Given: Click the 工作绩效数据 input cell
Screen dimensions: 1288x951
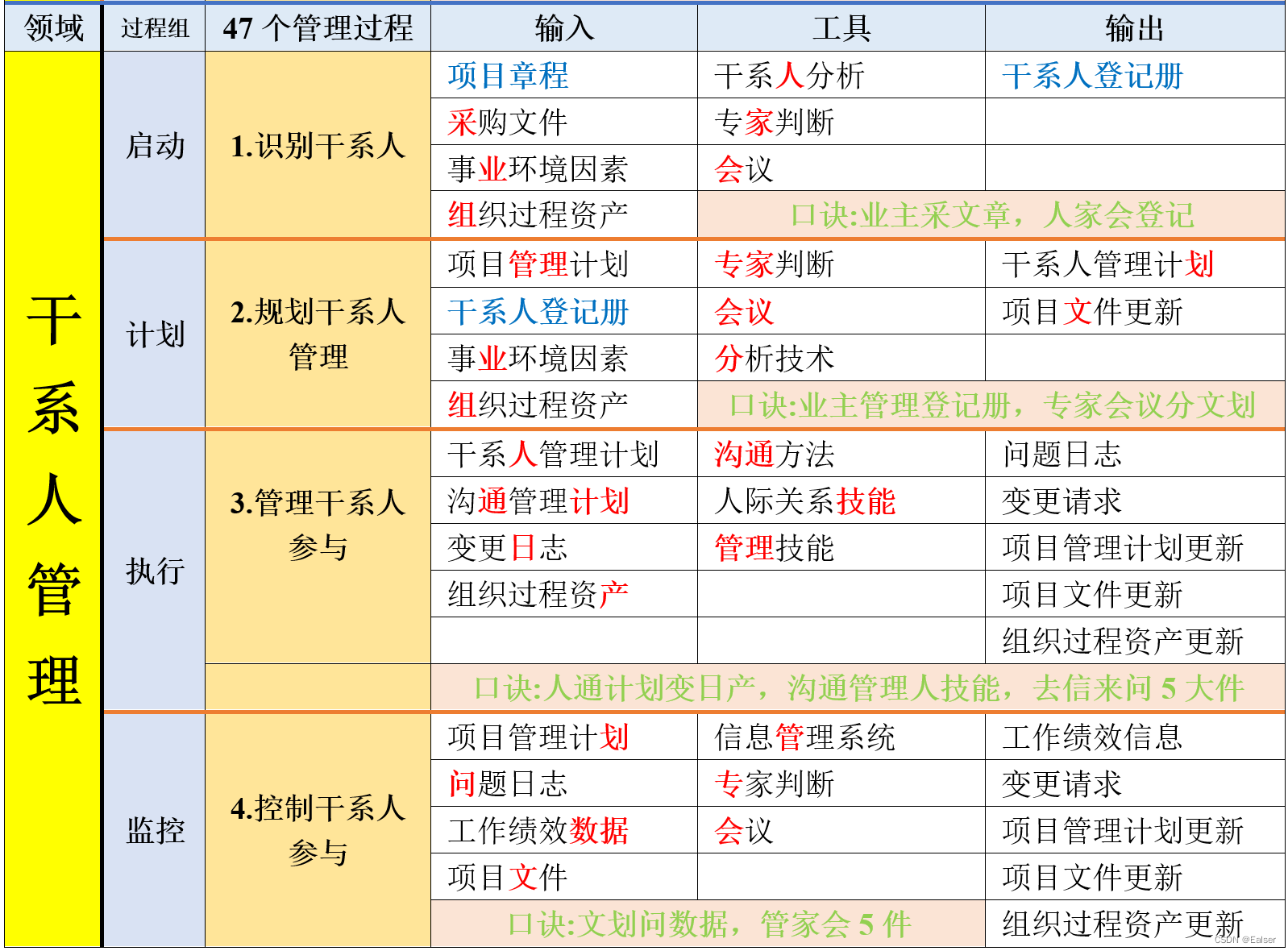Looking at the screenshot, I should 564,830.
